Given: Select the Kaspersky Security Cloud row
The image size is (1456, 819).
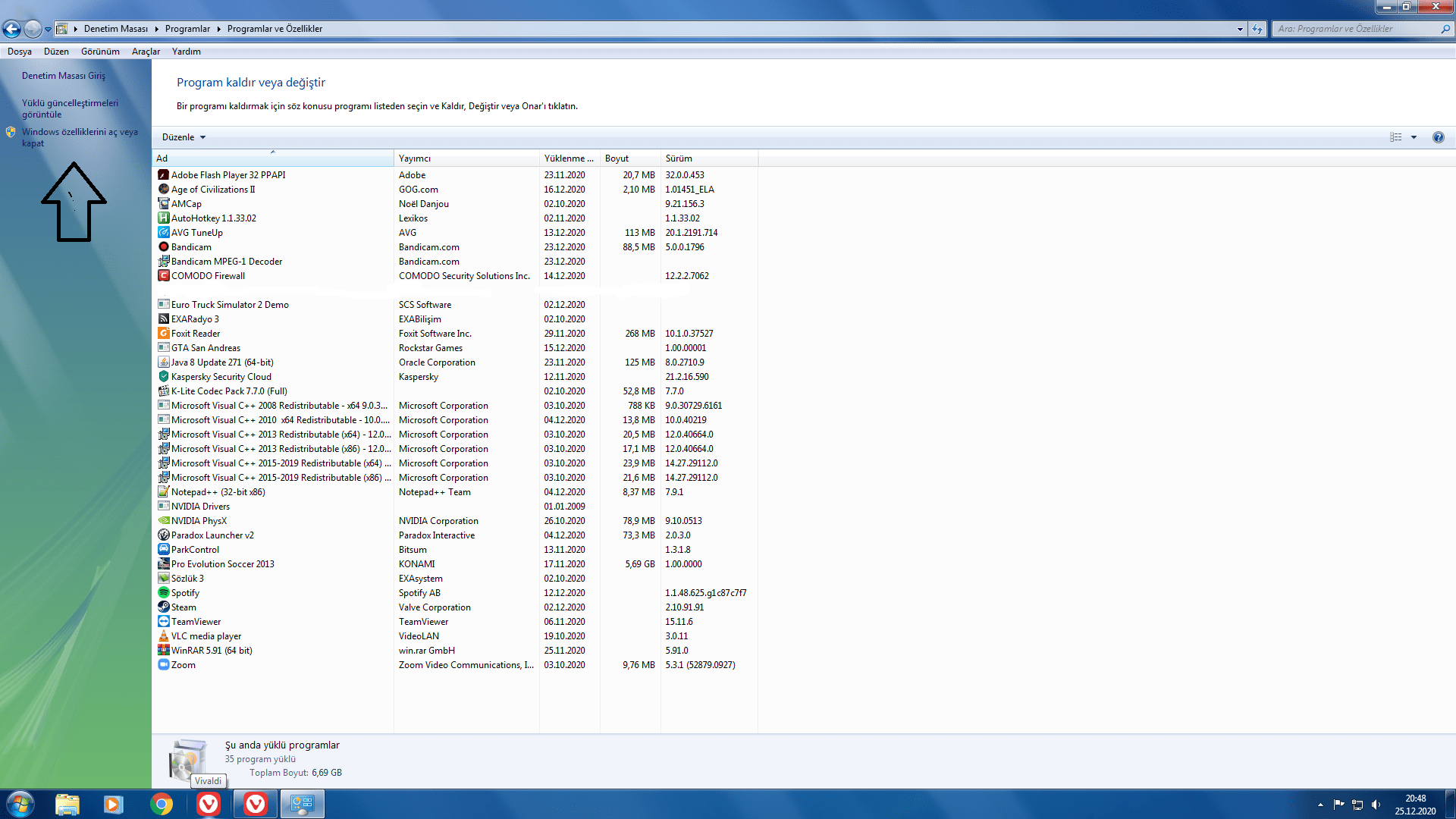Looking at the screenshot, I should (x=221, y=377).
